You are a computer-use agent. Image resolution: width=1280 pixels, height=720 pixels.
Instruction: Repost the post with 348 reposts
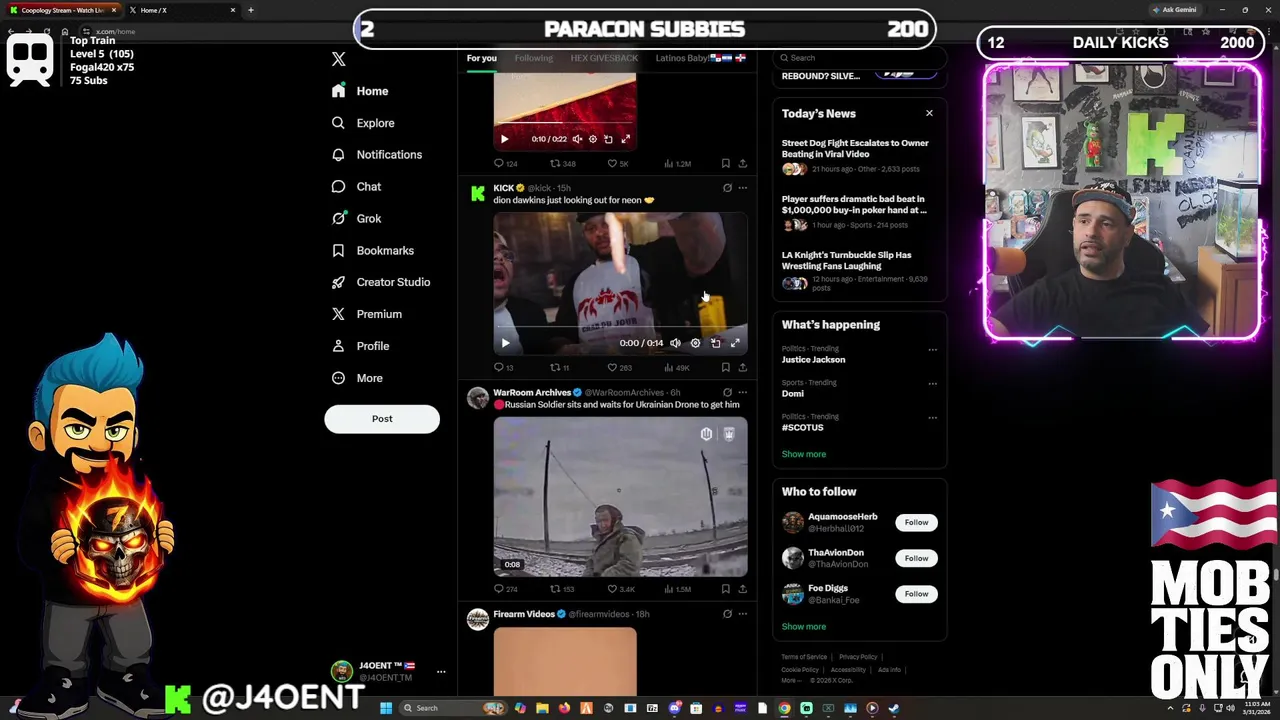tap(563, 163)
